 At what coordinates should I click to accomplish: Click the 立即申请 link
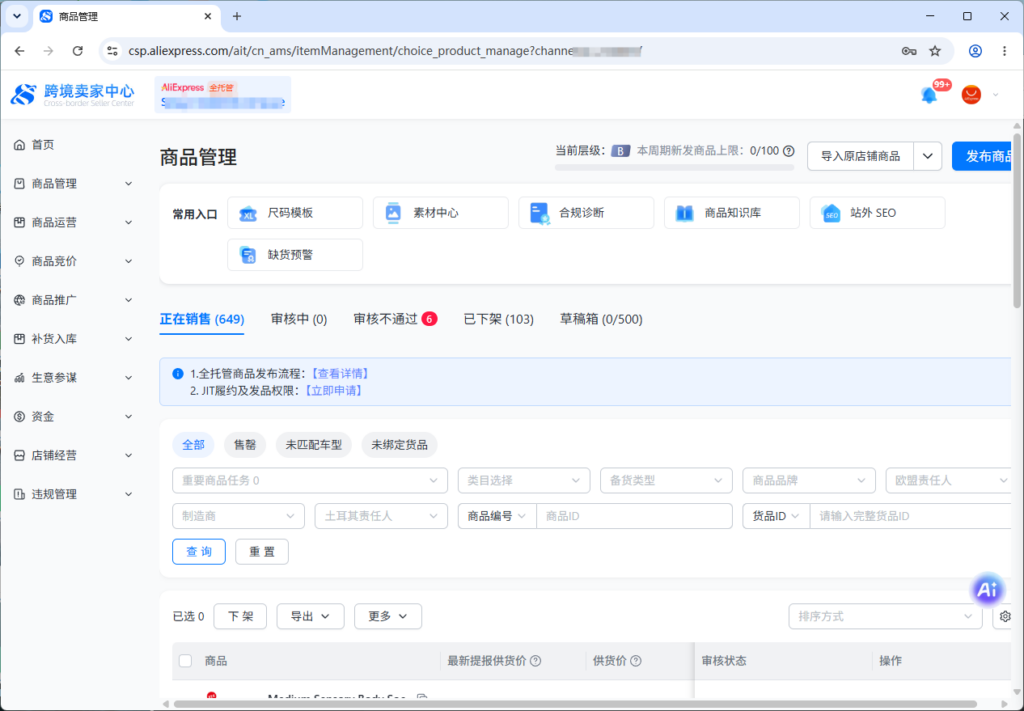[334, 390]
